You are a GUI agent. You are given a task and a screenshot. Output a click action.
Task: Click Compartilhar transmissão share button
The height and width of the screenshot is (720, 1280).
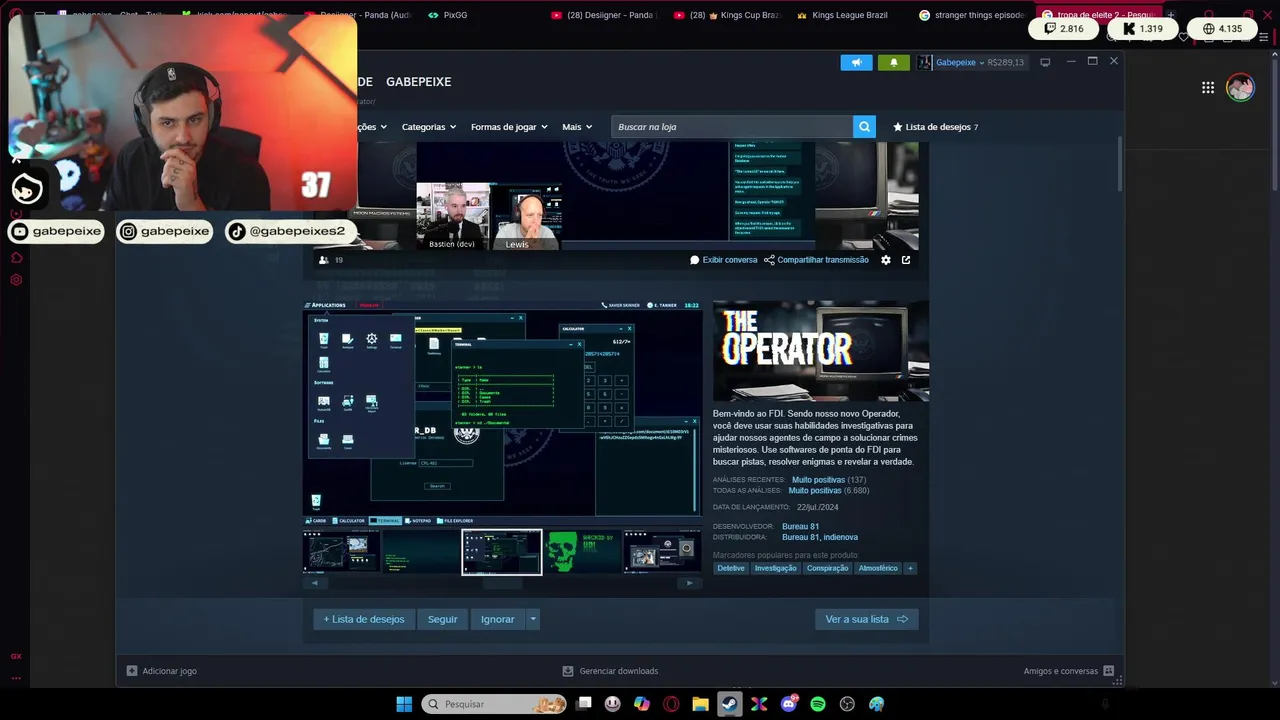tap(816, 260)
